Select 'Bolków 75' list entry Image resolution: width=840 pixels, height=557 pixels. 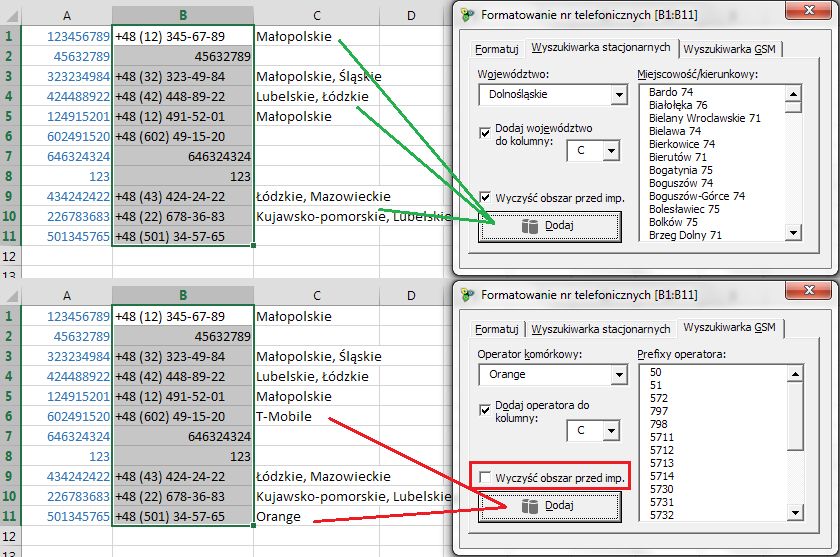click(x=673, y=222)
